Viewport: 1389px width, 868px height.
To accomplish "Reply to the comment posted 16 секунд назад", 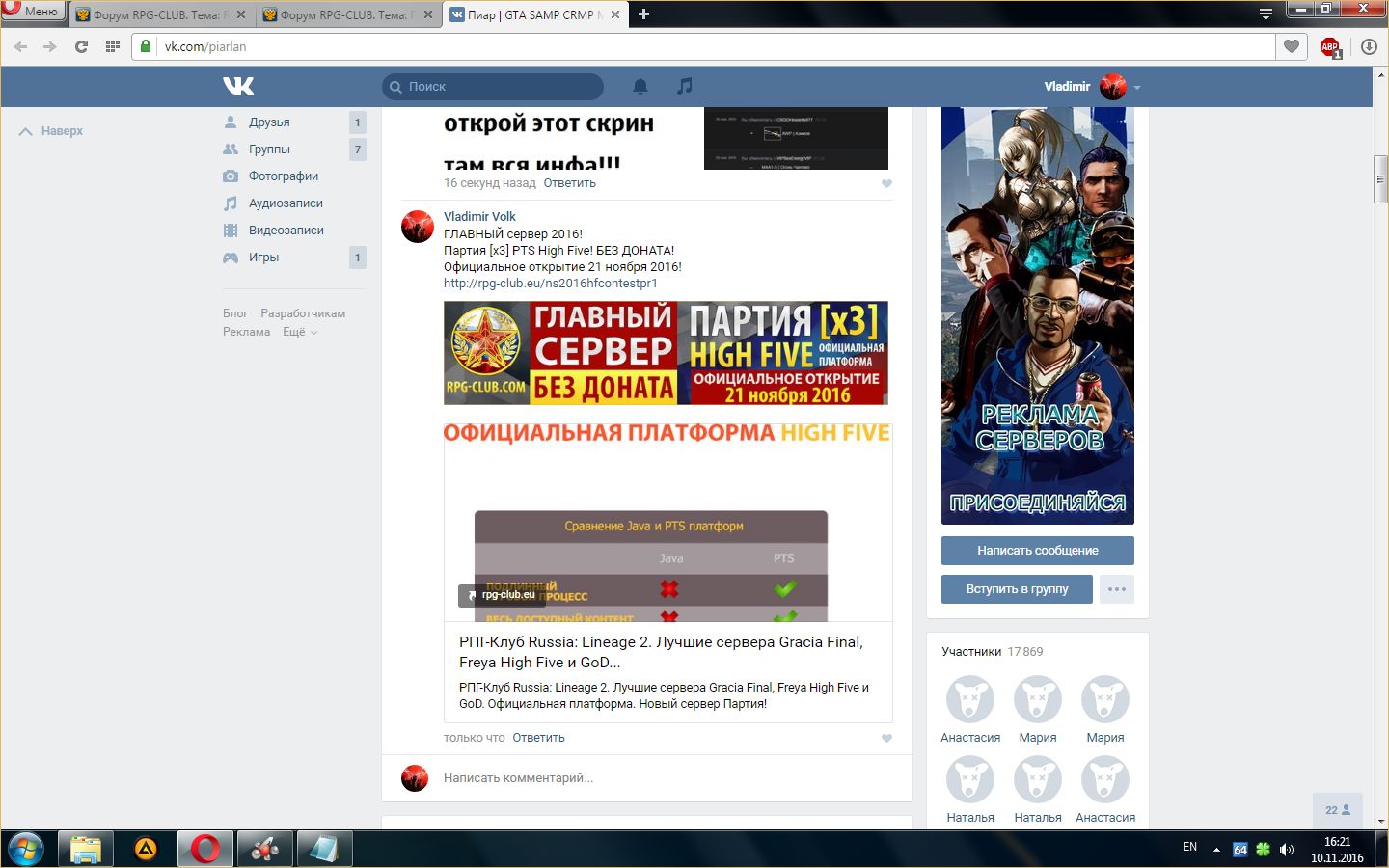I will pyautogui.click(x=569, y=183).
